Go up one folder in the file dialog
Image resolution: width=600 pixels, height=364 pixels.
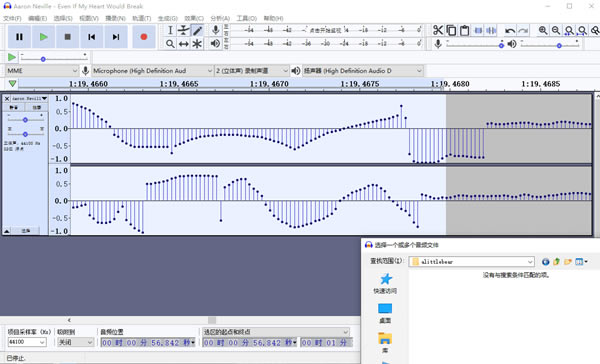[557, 262]
